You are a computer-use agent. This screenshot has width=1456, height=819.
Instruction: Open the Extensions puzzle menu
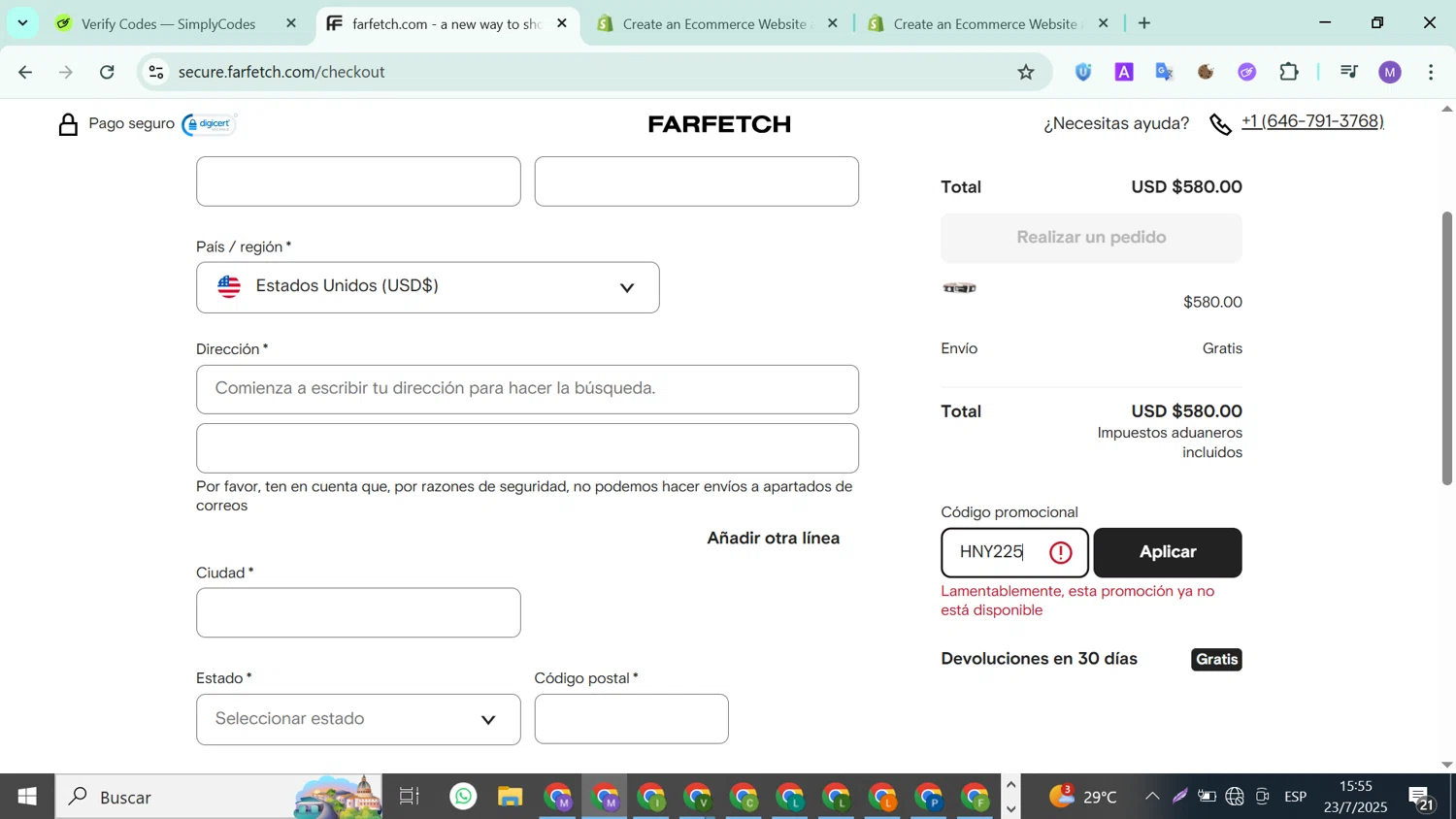(x=1289, y=72)
